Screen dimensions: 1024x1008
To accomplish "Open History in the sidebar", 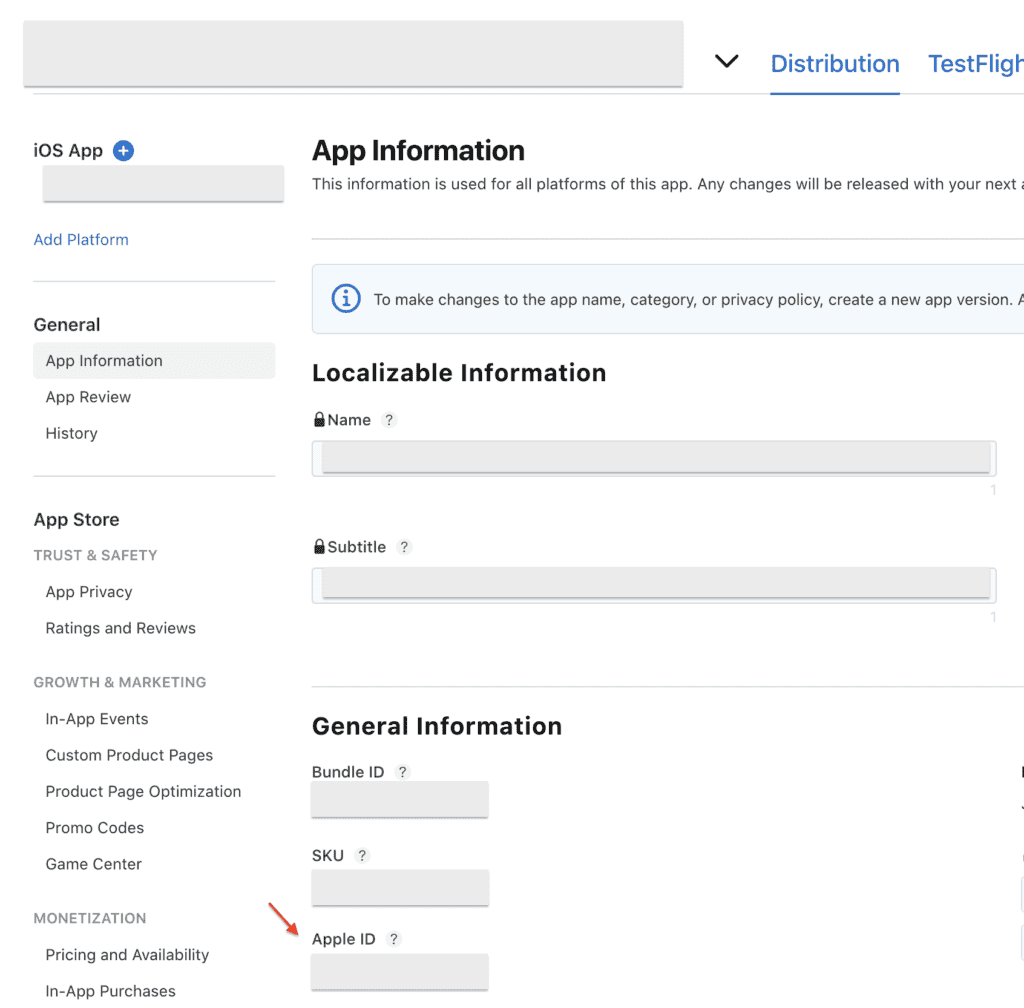I will click(71, 433).
